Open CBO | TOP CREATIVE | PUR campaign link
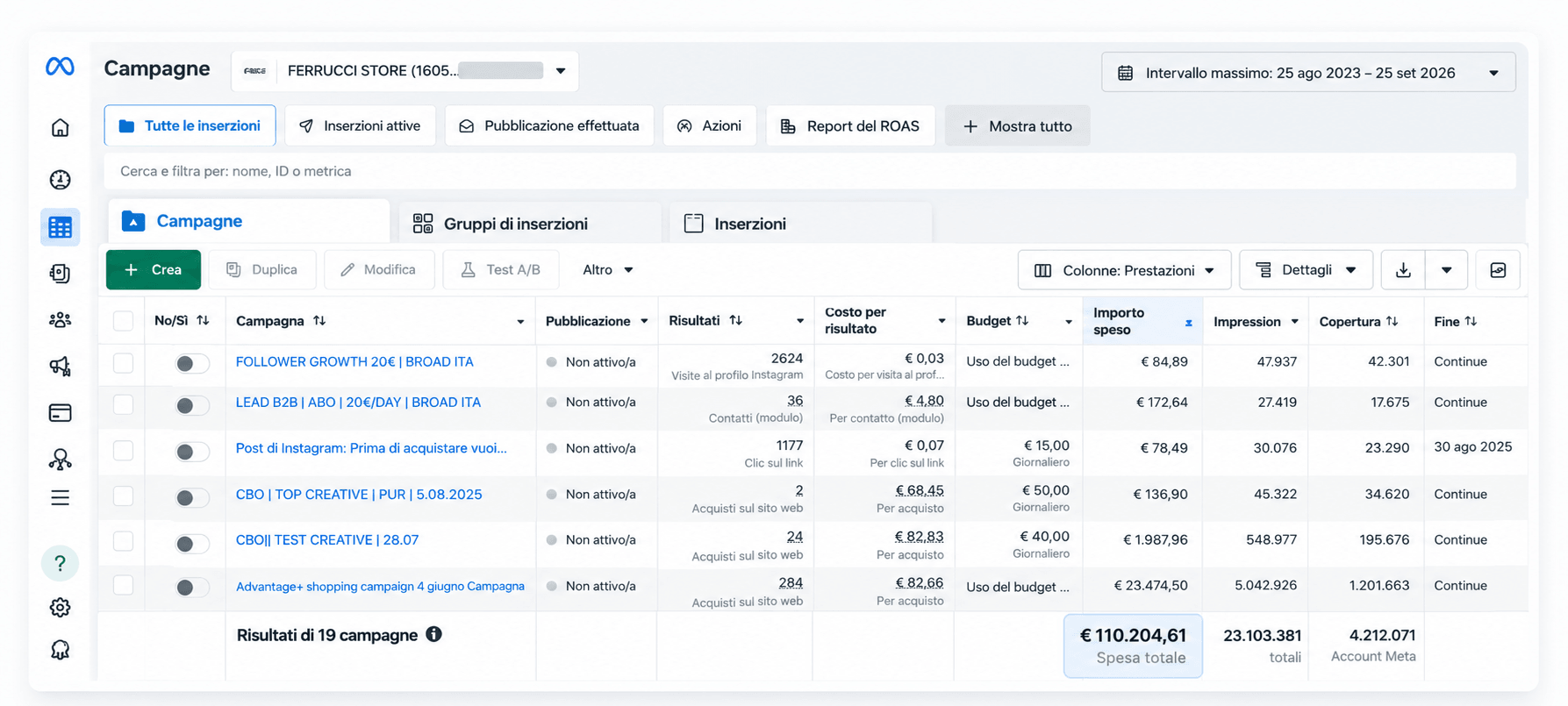This screenshot has height=706, width=1568. [359, 495]
